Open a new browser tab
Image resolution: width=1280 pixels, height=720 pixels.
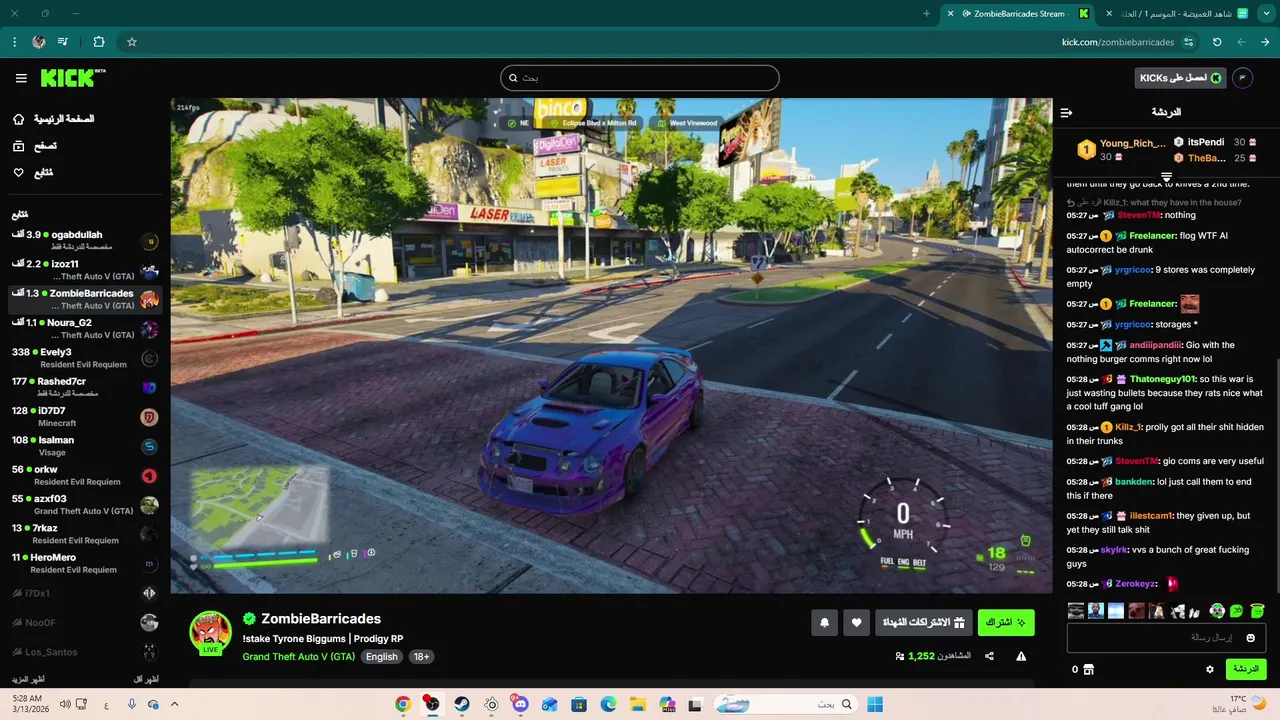(926, 13)
